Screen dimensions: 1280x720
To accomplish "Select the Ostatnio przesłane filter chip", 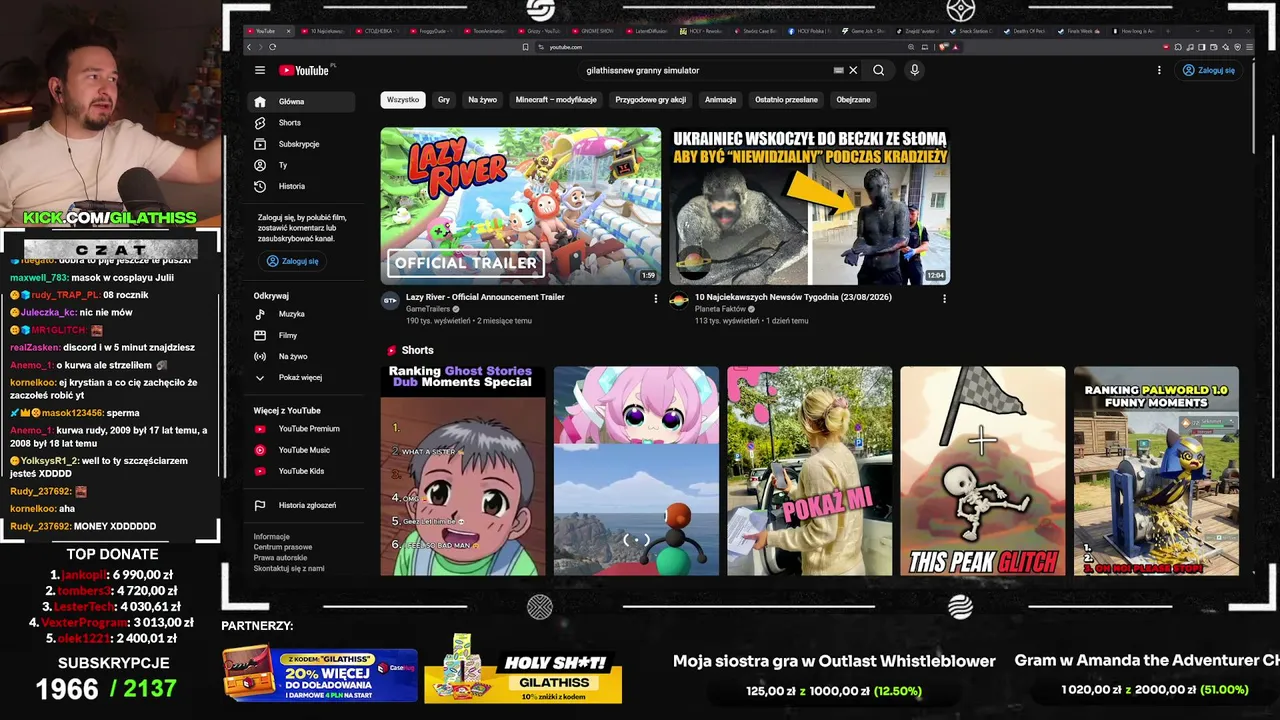I will (786, 100).
